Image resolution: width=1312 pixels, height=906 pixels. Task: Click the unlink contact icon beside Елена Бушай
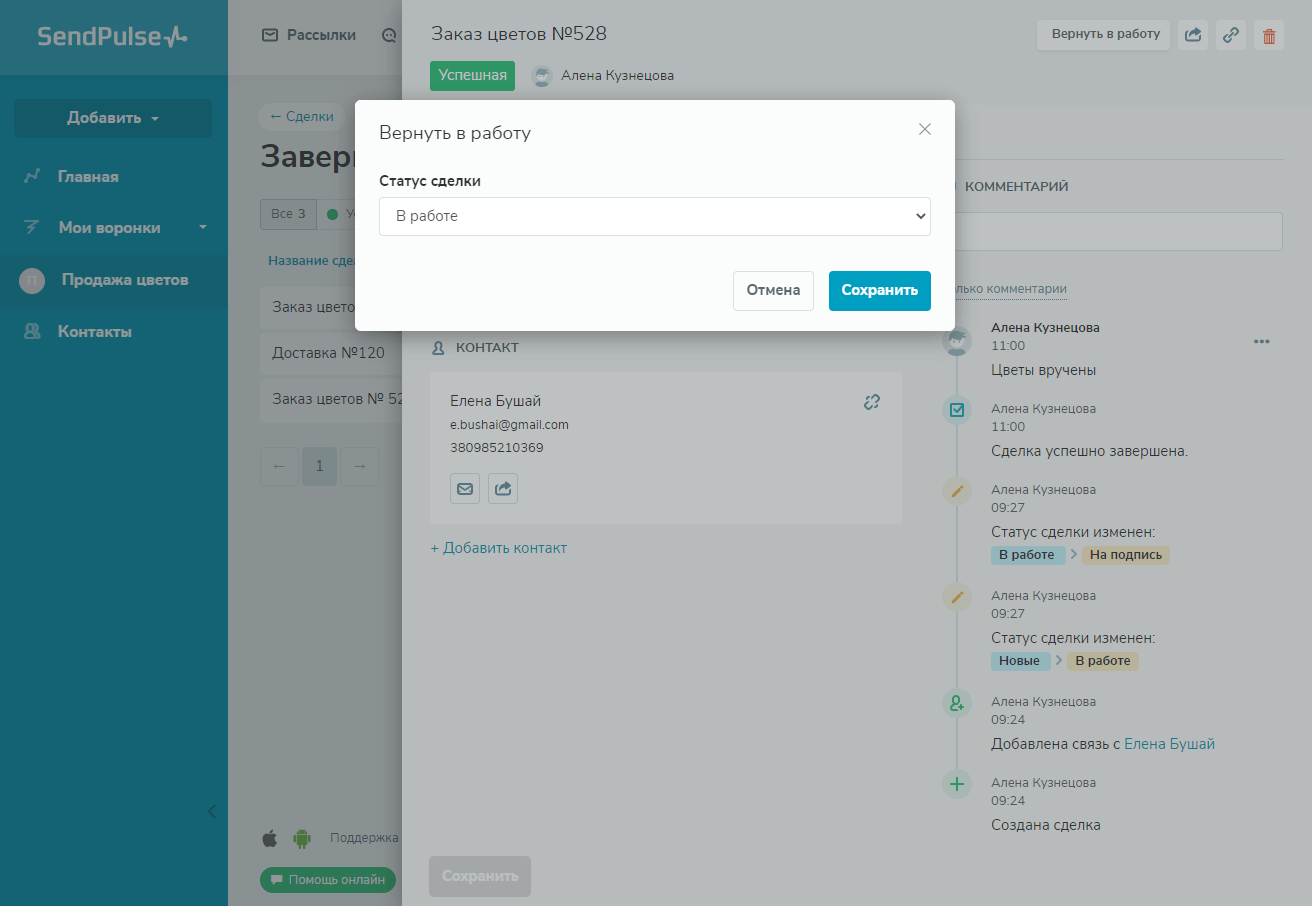872,402
